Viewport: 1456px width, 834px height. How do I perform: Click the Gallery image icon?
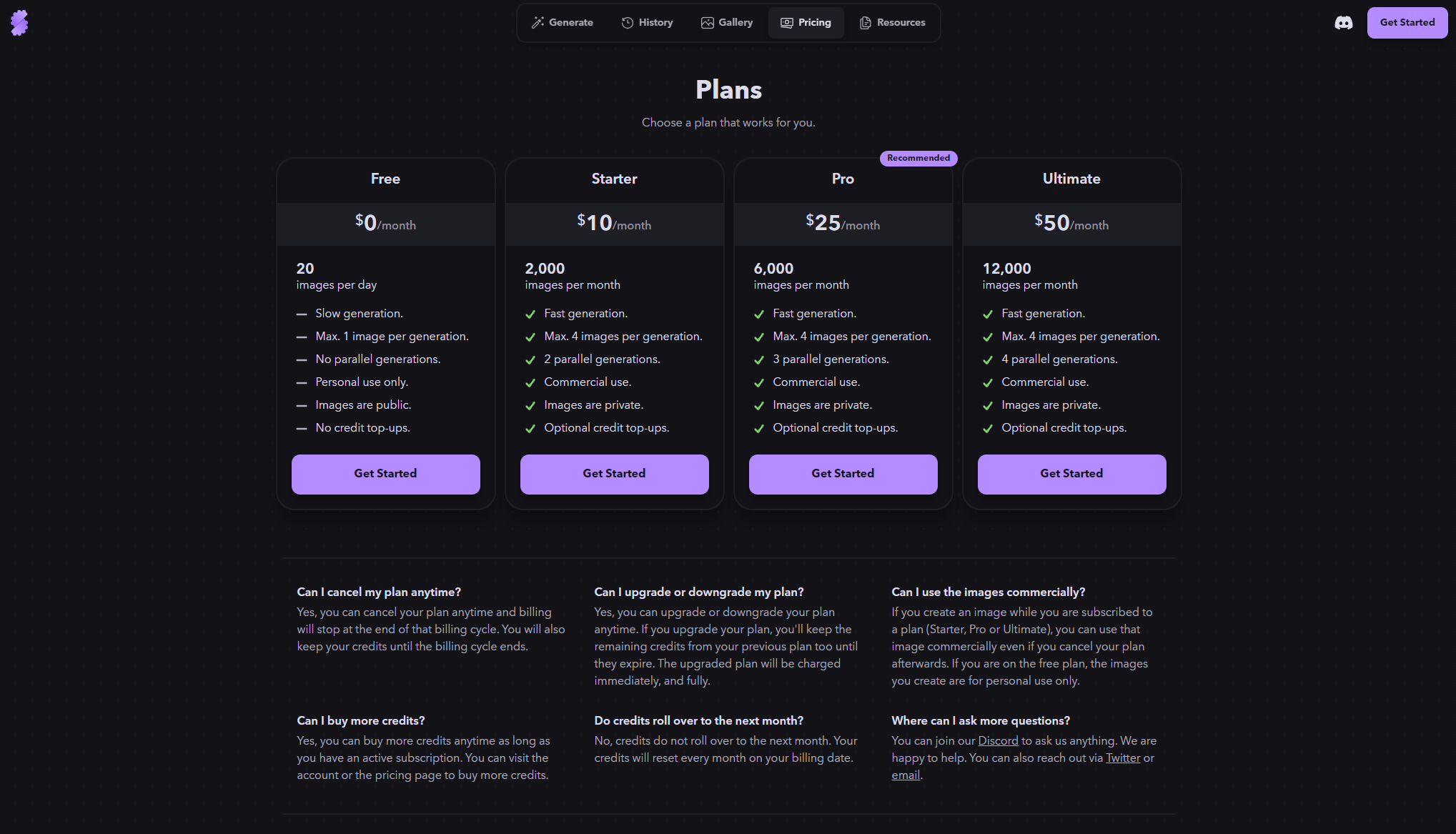click(x=707, y=23)
